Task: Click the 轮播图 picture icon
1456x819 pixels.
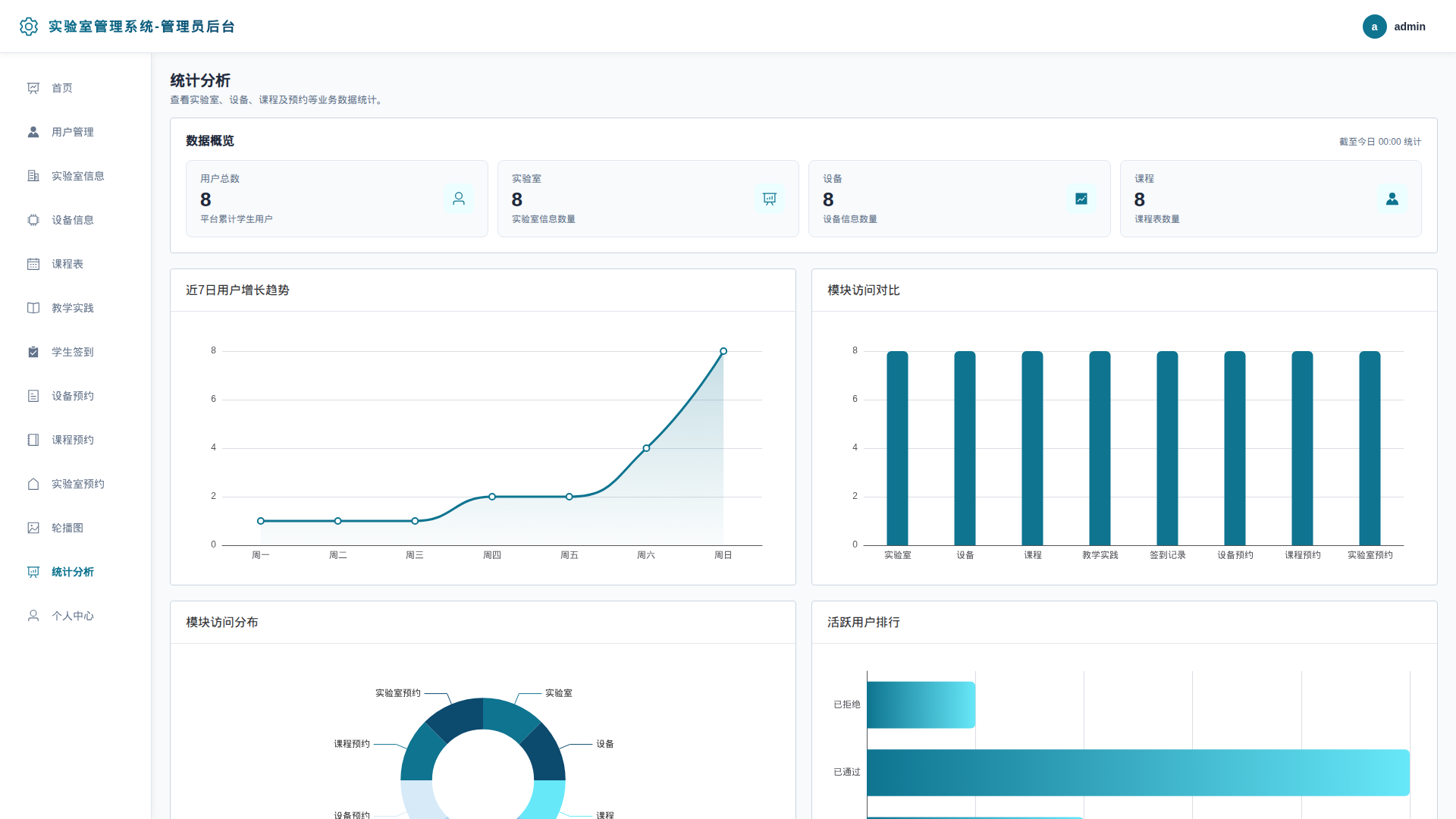Action: tap(33, 528)
